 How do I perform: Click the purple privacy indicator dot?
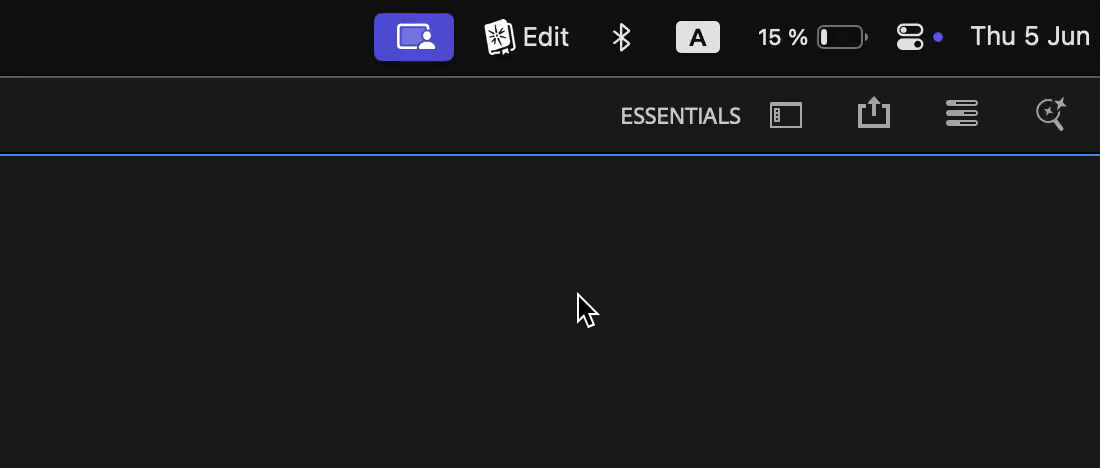(x=938, y=38)
